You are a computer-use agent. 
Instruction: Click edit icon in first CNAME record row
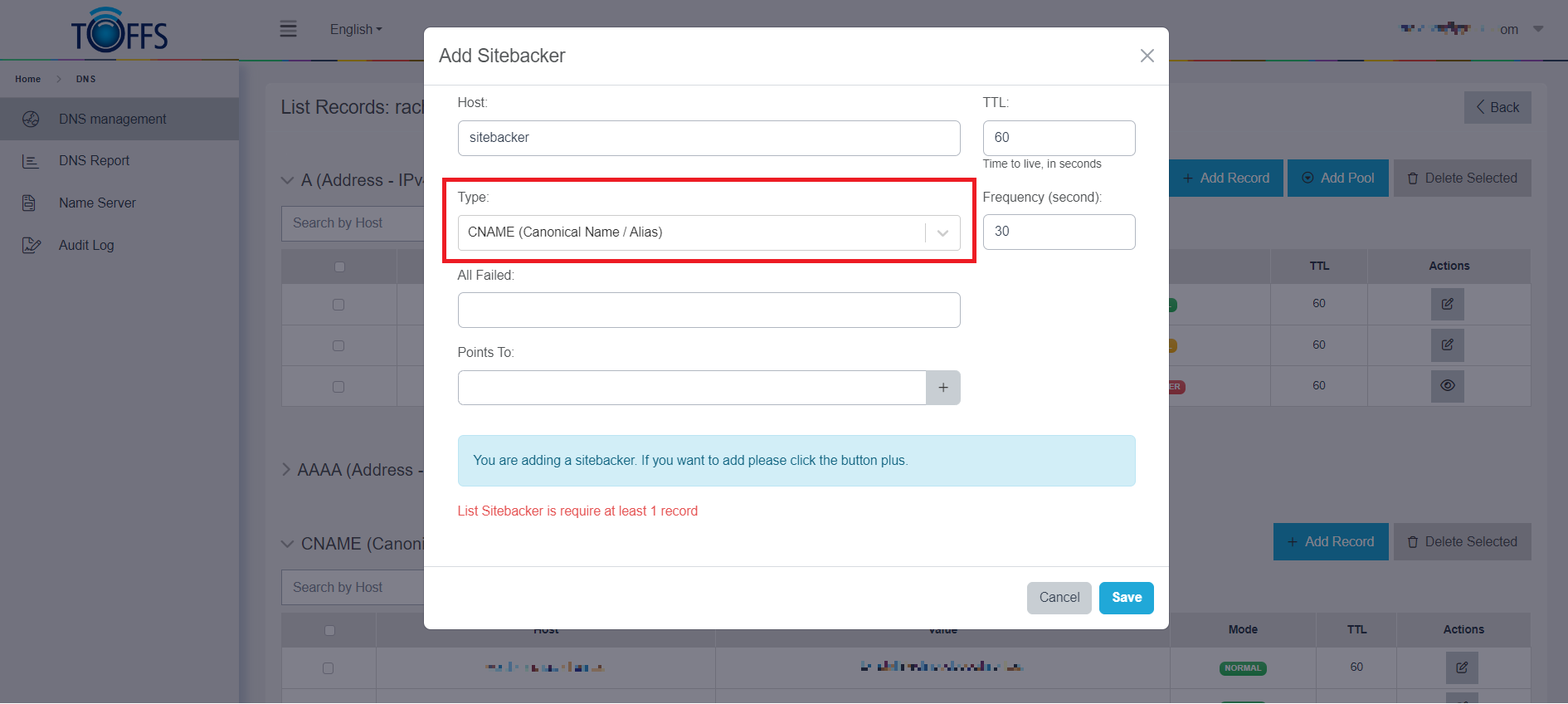(1461, 667)
